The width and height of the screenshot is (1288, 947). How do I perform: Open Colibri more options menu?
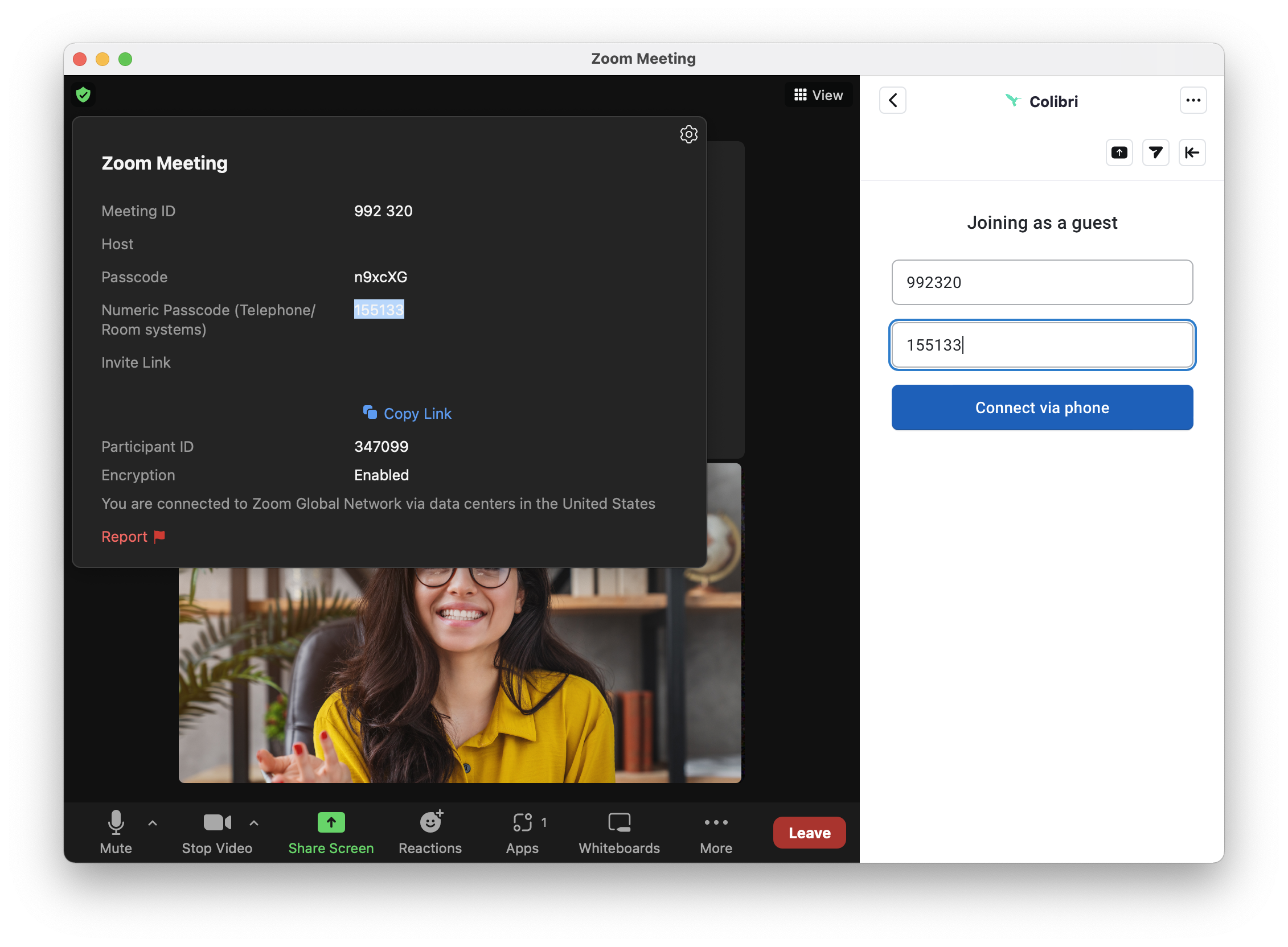tap(1193, 101)
